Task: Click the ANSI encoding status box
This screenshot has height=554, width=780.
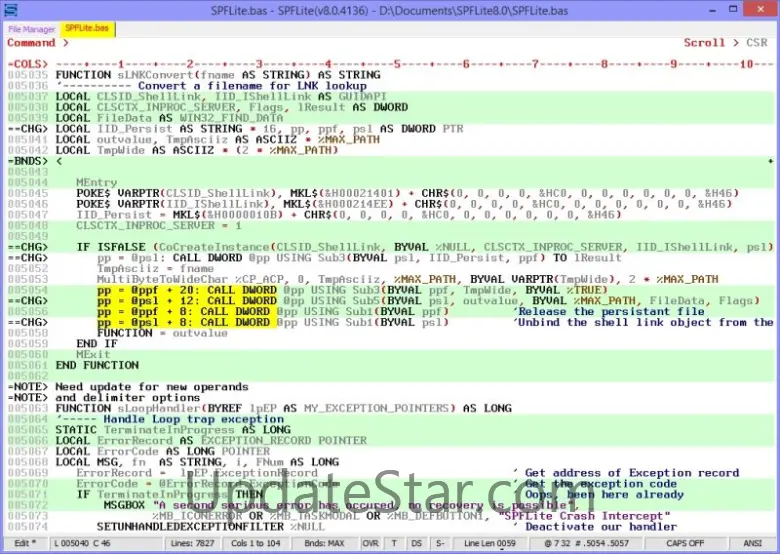Action: click(x=752, y=543)
